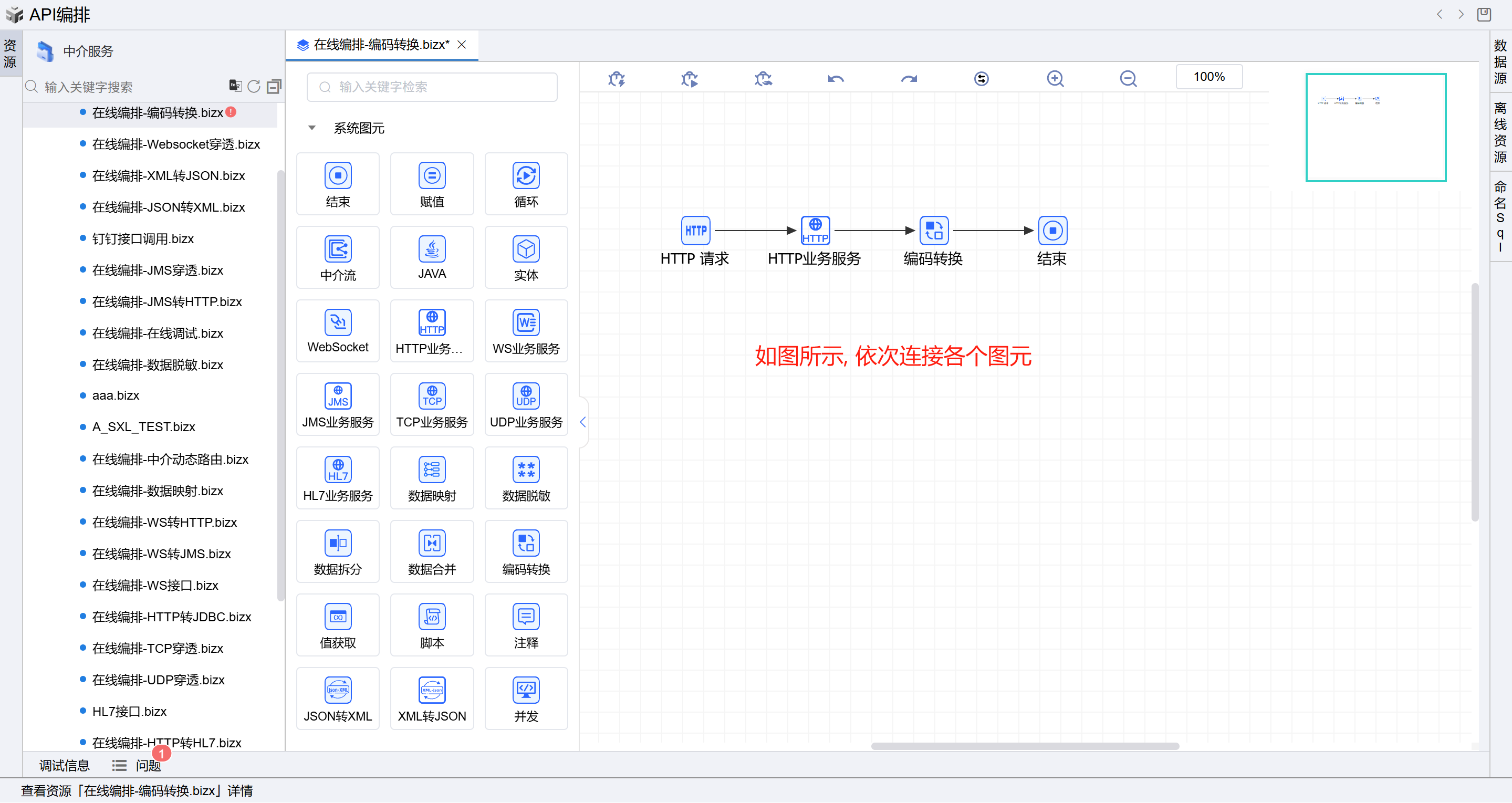Open the 100% zoom level box

(x=1208, y=77)
